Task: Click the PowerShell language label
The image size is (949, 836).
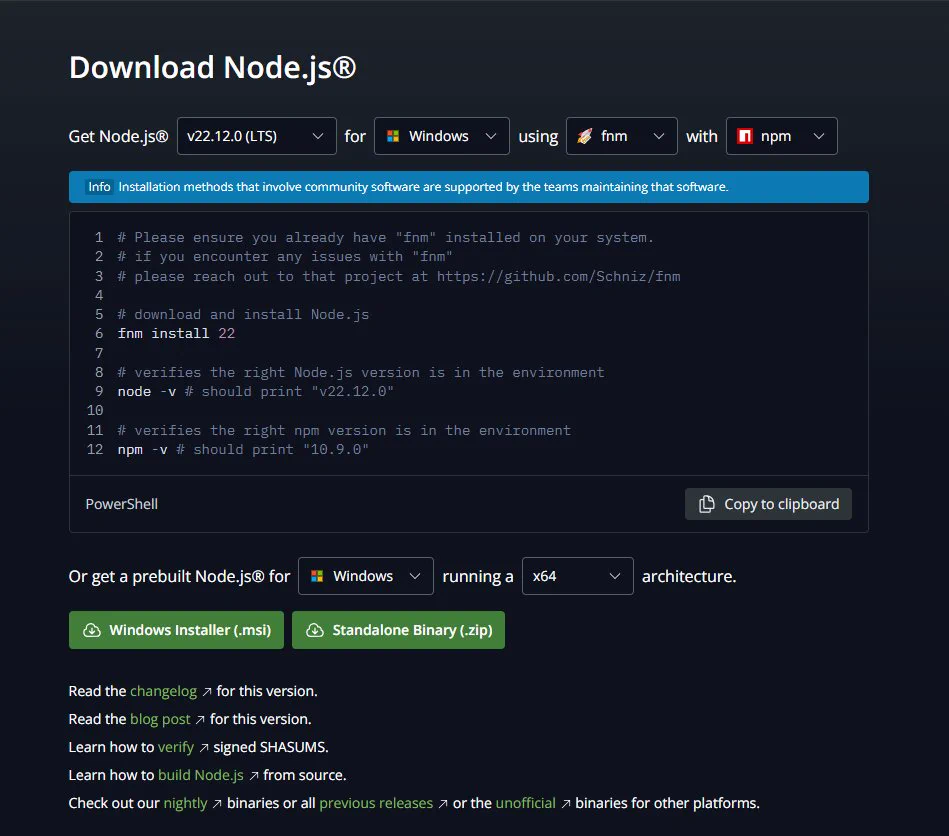Action: [x=122, y=504]
